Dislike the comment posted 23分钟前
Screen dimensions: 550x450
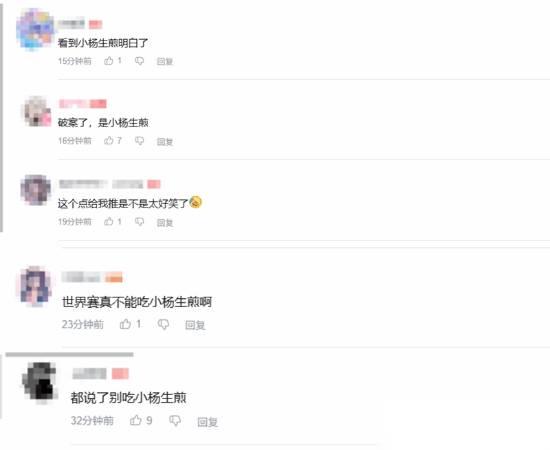coord(163,324)
